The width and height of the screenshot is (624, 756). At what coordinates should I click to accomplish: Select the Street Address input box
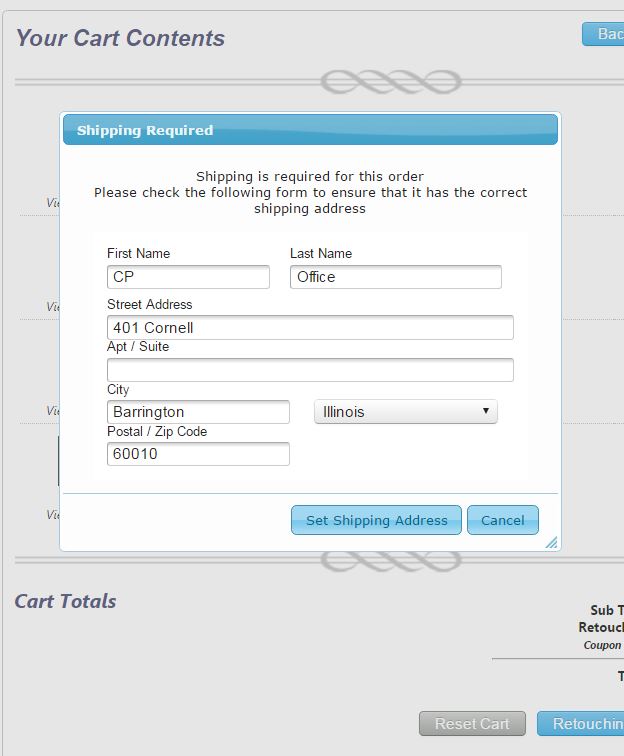pos(310,328)
